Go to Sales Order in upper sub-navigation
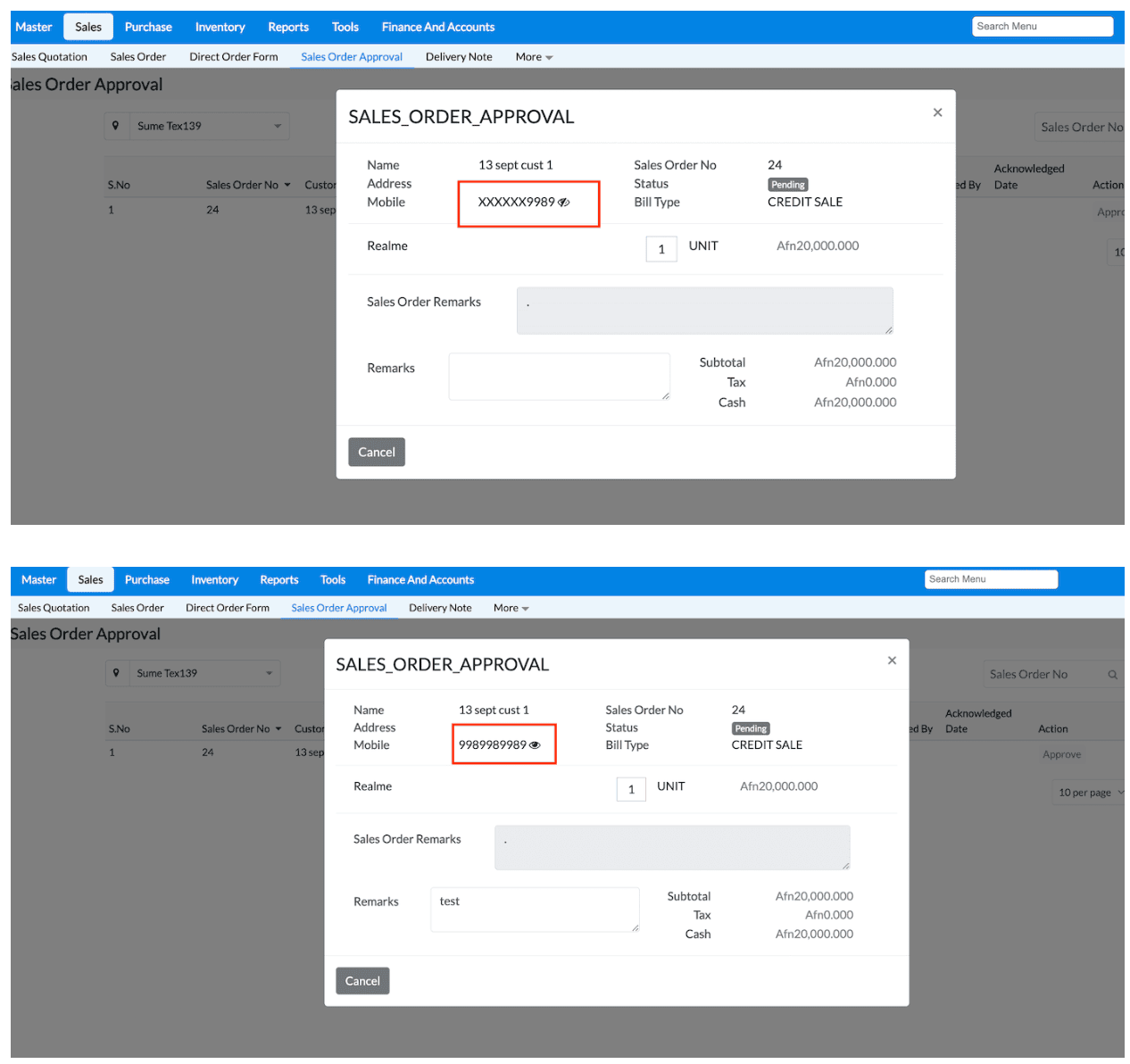The image size is (1130, 1064). click(x=138, y=57)
